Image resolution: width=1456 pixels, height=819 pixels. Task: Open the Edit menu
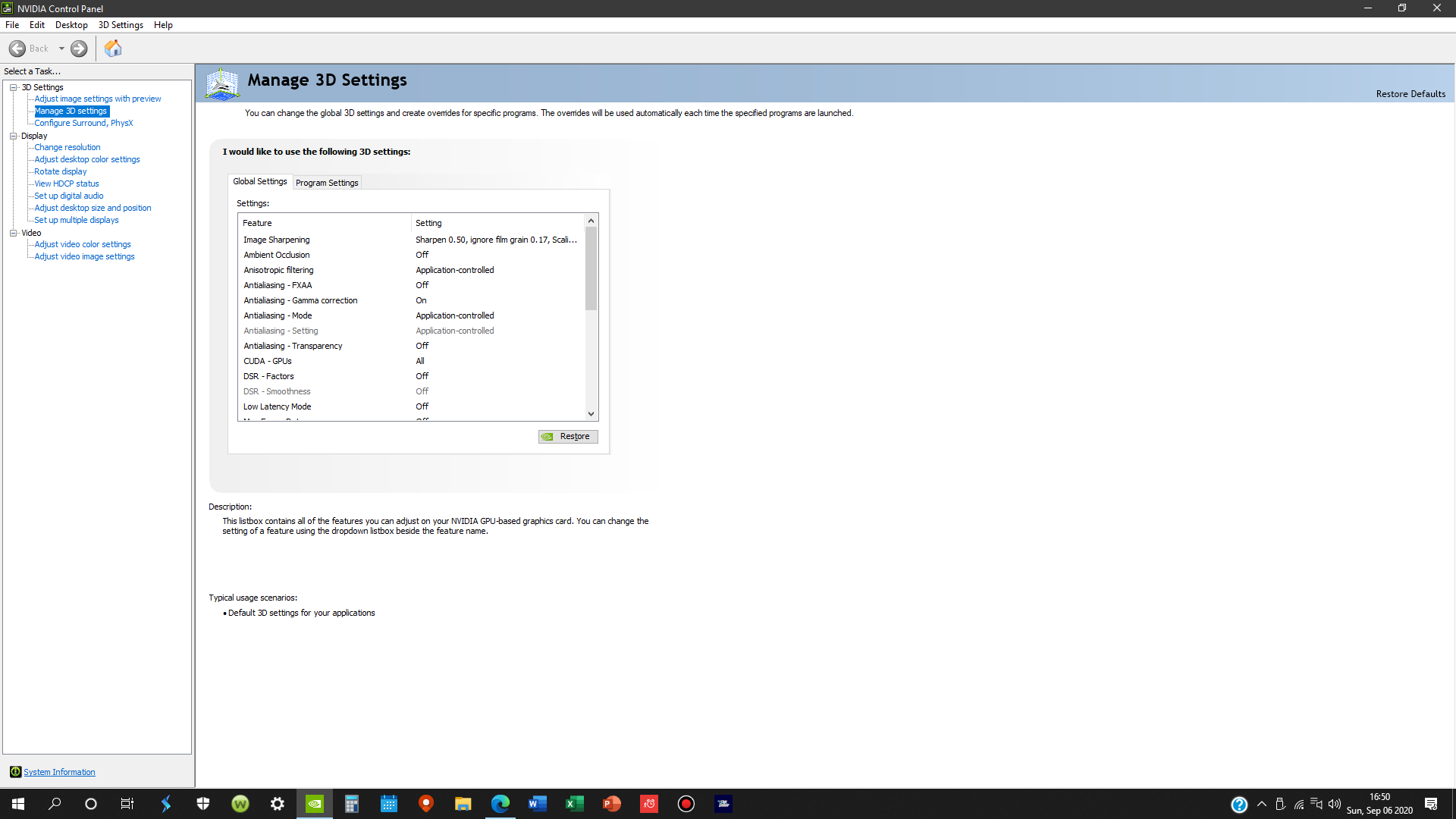coord(37,25)
